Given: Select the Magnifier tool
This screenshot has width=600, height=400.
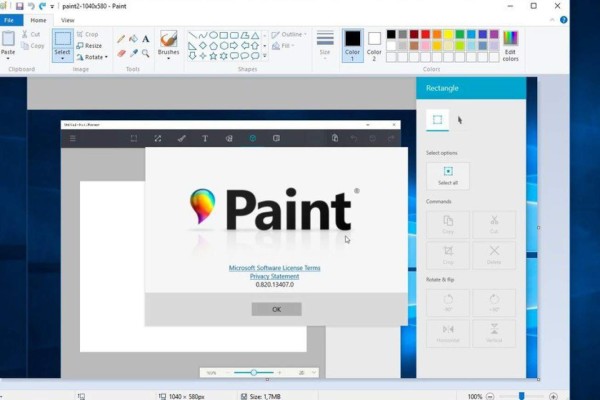Looking at the screenshot, I should (x=146, y=53).
